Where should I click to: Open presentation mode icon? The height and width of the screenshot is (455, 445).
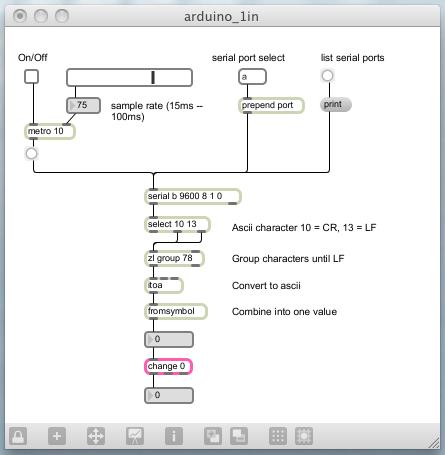[135, 436]
